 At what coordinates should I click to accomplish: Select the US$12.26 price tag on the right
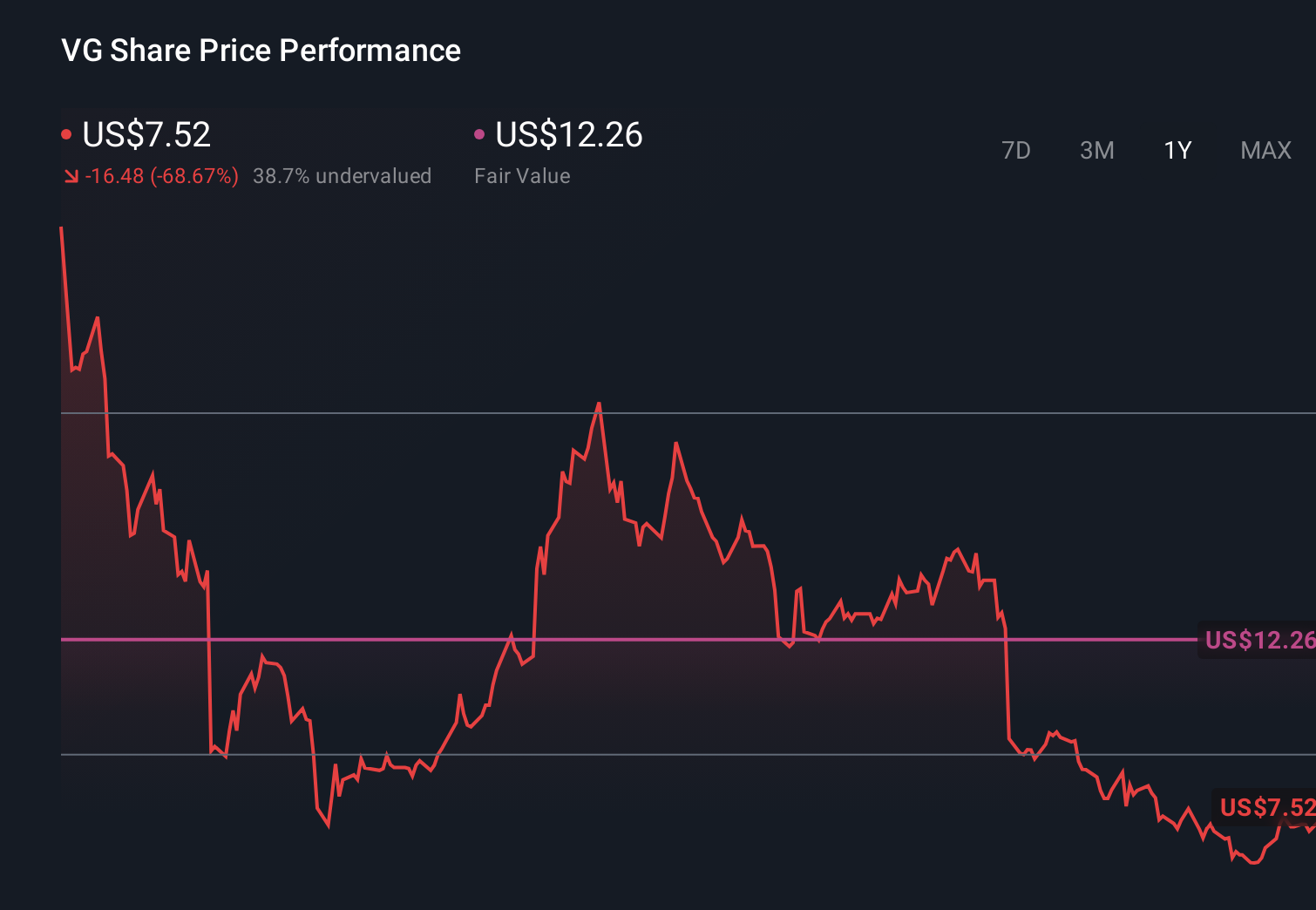[1258, 641]
